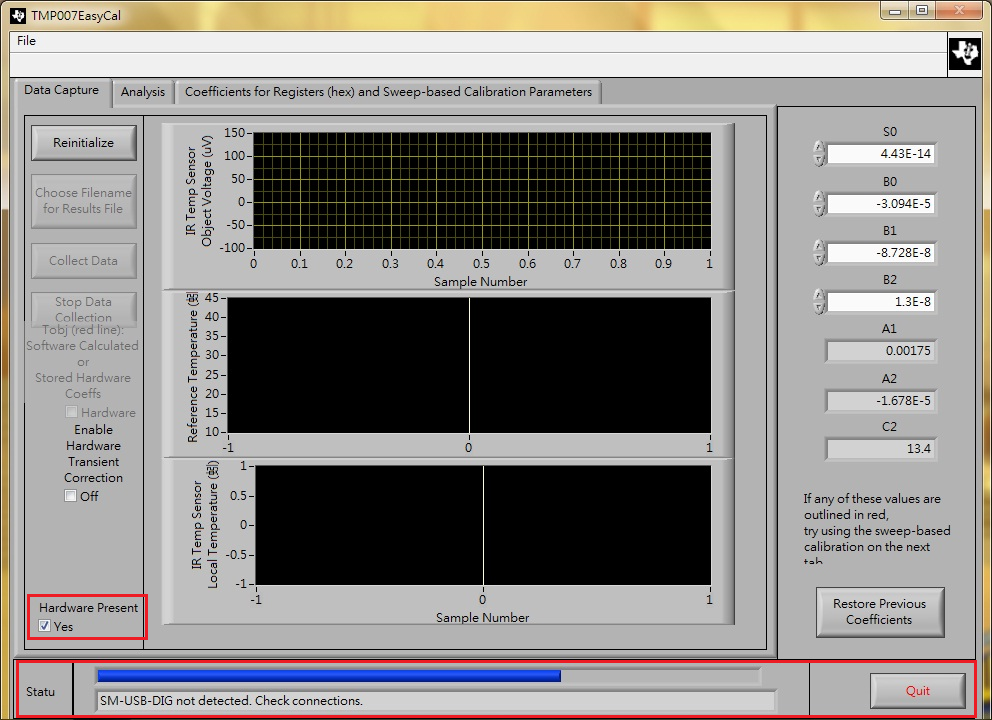The height and width of the screenshot is (720, 992).
Task: Click the B2 value field 1.3E-8
Action: click(x=881, y=302)
